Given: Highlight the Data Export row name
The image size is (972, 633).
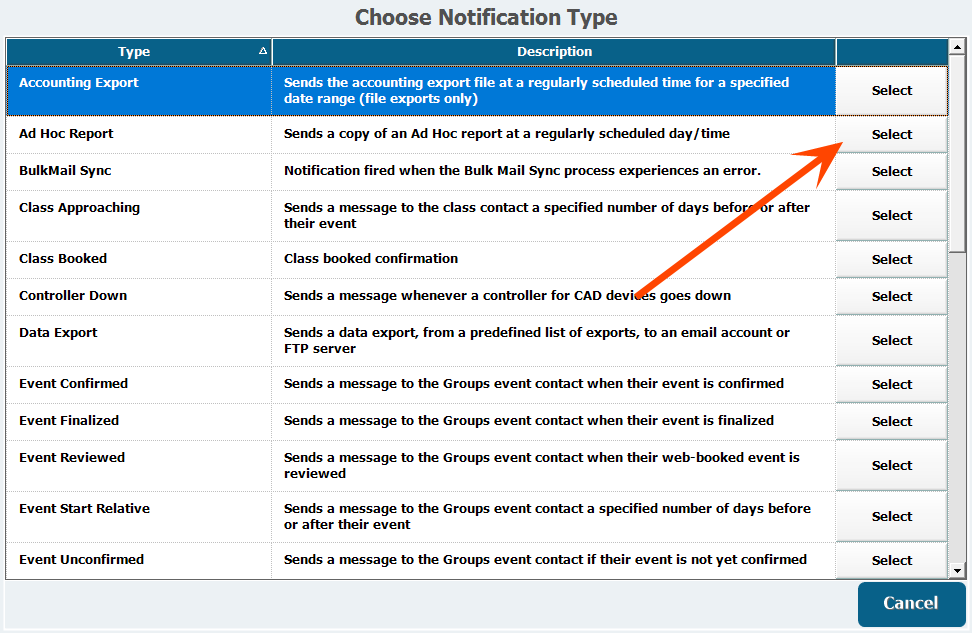Looking at the screenshot, I should click(58, 333).
